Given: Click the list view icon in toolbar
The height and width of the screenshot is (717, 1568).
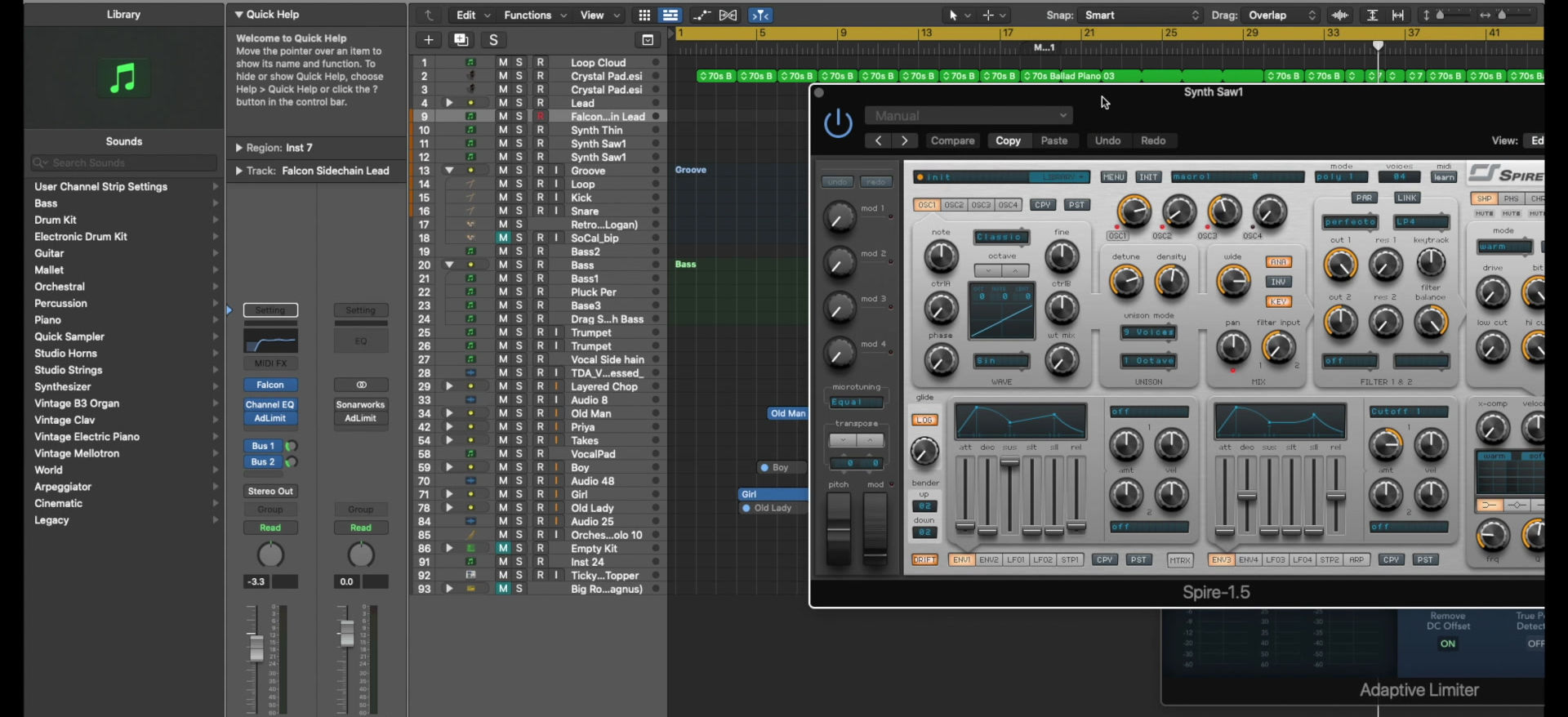Looking at the screenshot, I should pos(670,15).
